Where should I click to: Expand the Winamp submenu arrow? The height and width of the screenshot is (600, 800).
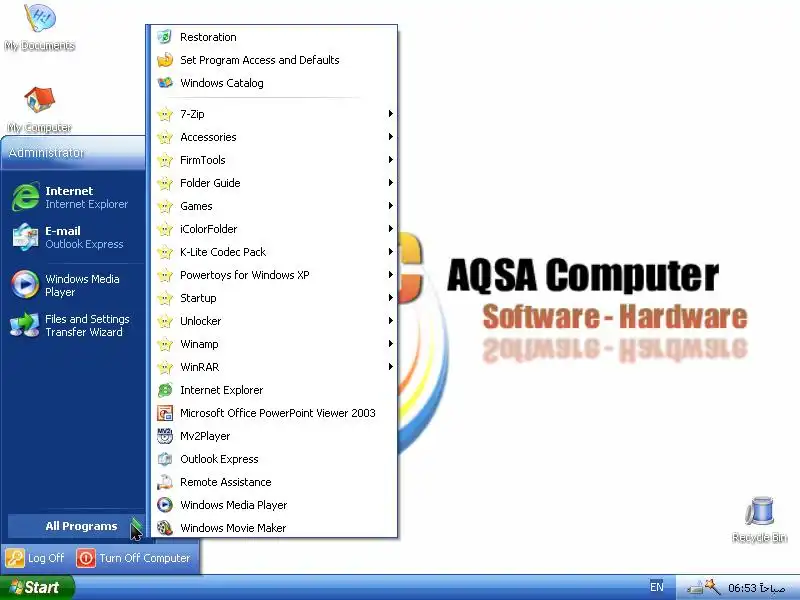[x=390, y=344]
